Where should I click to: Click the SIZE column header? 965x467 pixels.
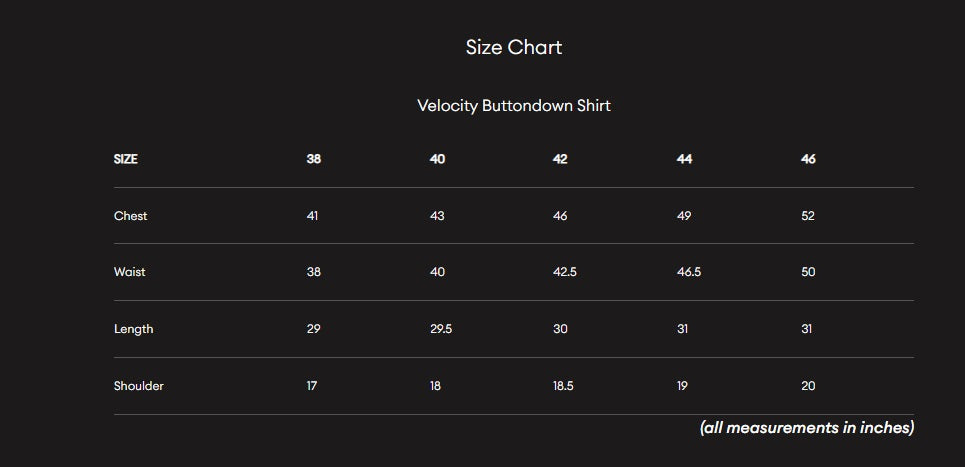126,159
